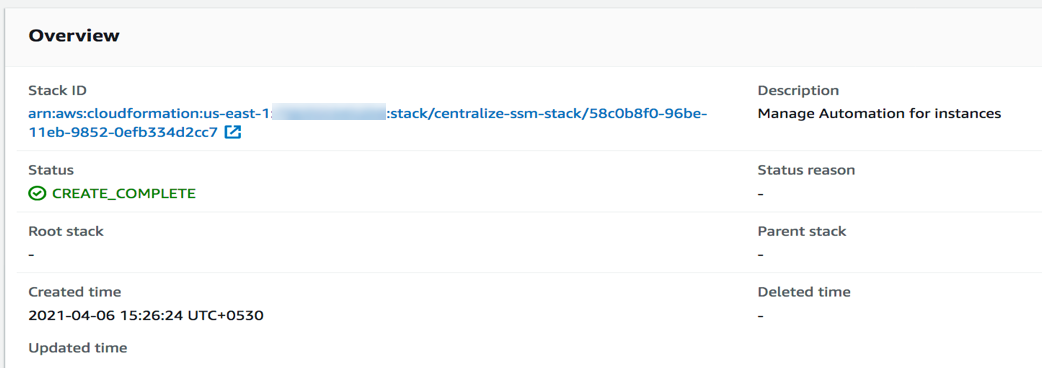Click the Stack ID field label

point(57,90)
